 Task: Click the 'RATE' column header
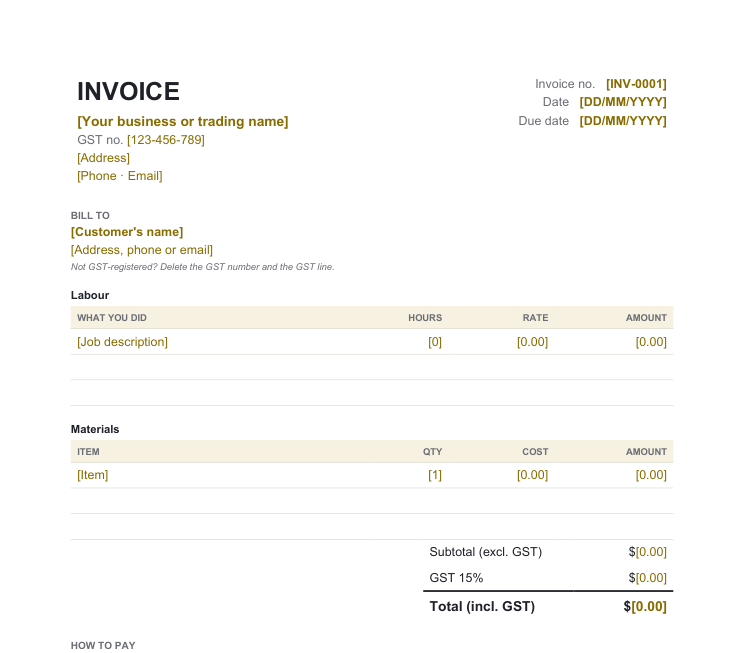pyautogui.click(x=535, y=318)
